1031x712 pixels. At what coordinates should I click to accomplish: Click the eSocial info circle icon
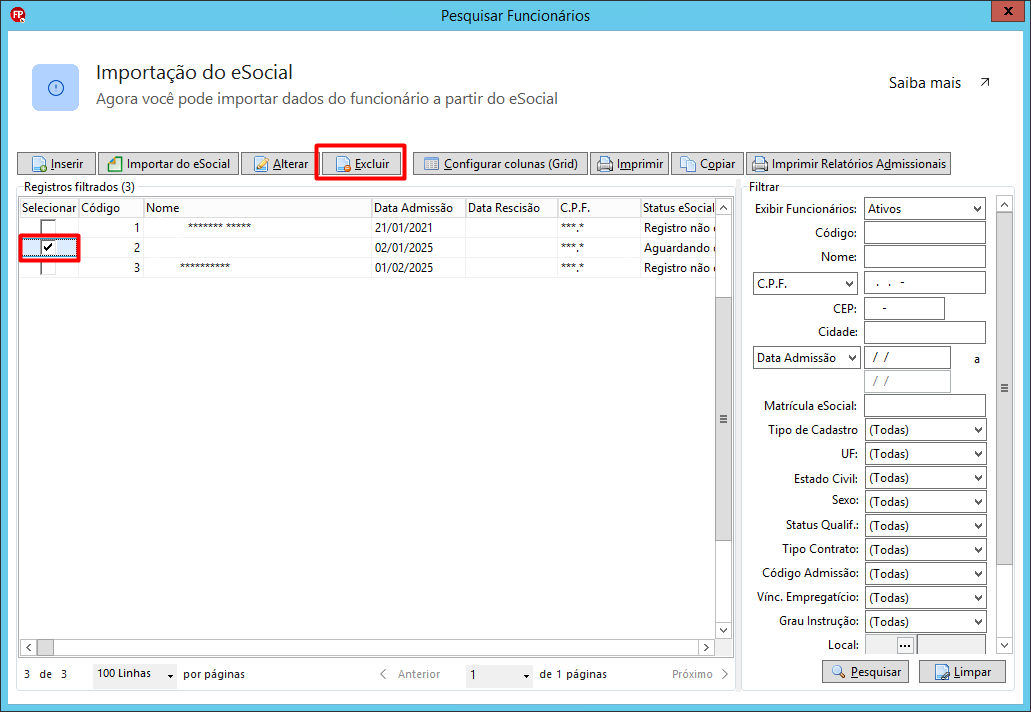[x=56, y=87]
